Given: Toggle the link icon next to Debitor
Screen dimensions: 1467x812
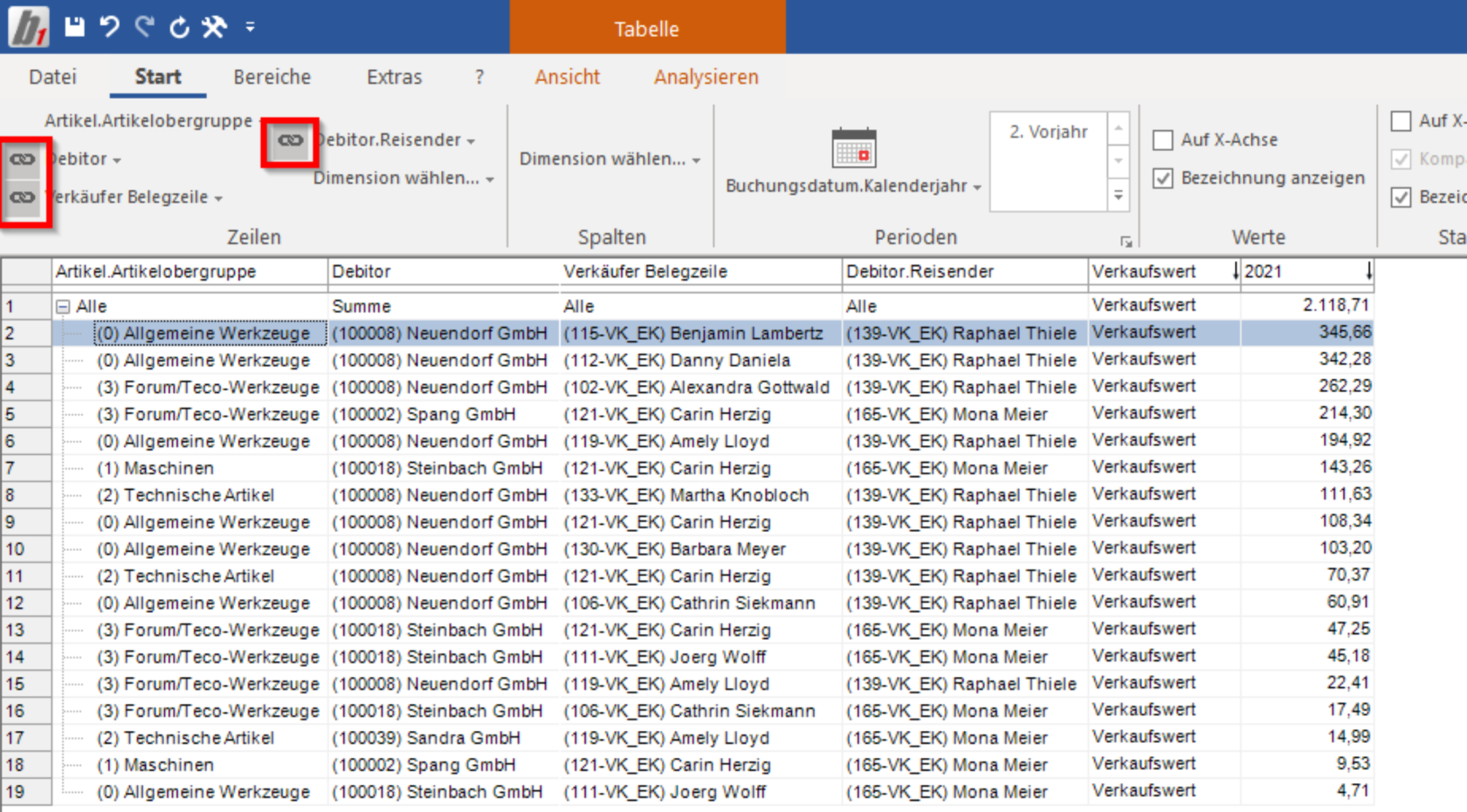Looking at the screenshot, I should (x=23, y=159).
